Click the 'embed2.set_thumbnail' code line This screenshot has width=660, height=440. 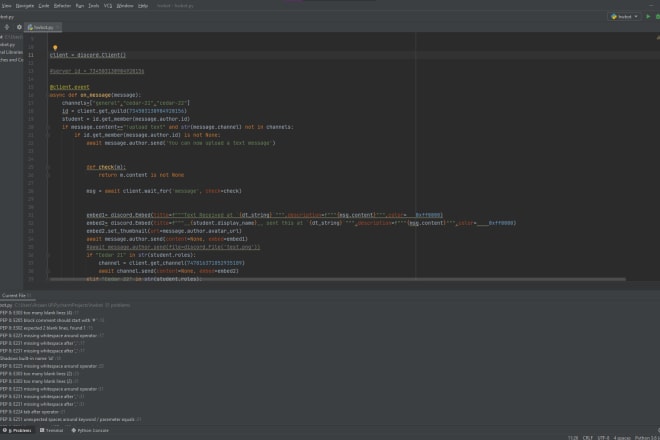coord(164,231)
